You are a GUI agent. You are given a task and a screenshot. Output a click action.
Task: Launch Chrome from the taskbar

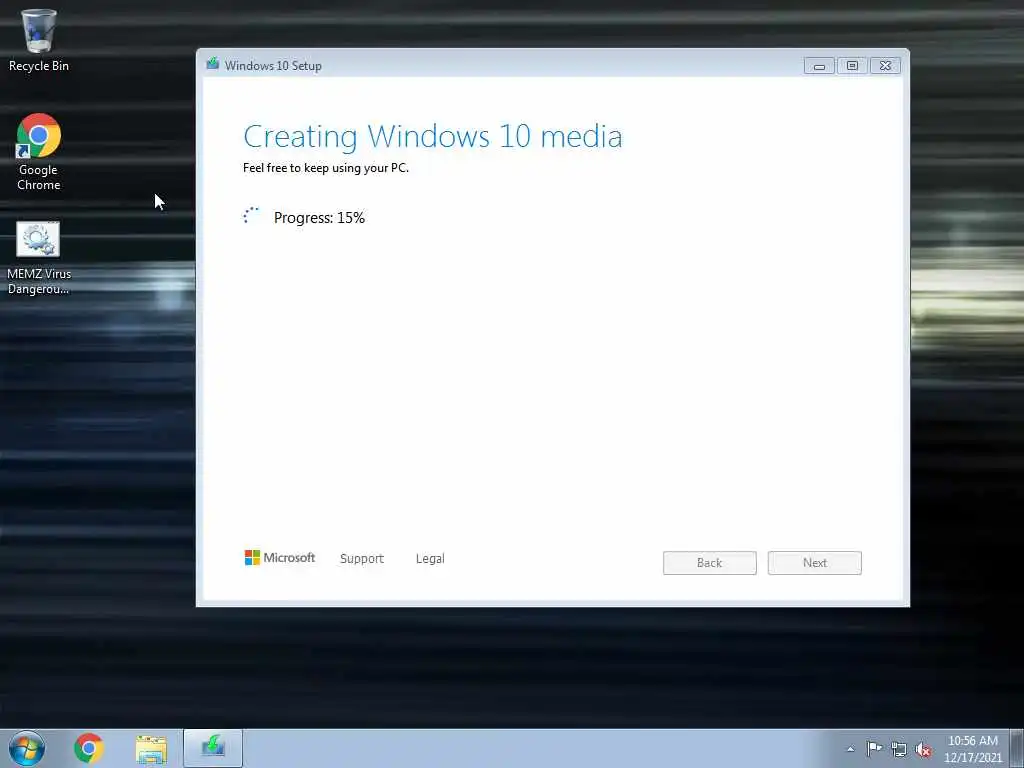[x=89, y=748]
